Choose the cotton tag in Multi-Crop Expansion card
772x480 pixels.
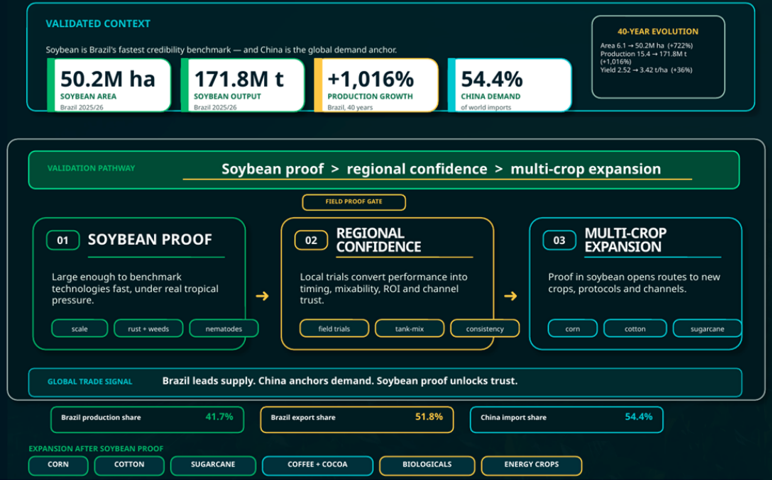(x=635, y=329)
